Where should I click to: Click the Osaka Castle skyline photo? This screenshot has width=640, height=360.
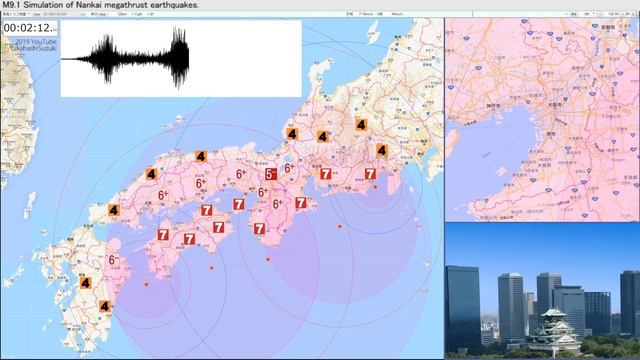[542, 291]
